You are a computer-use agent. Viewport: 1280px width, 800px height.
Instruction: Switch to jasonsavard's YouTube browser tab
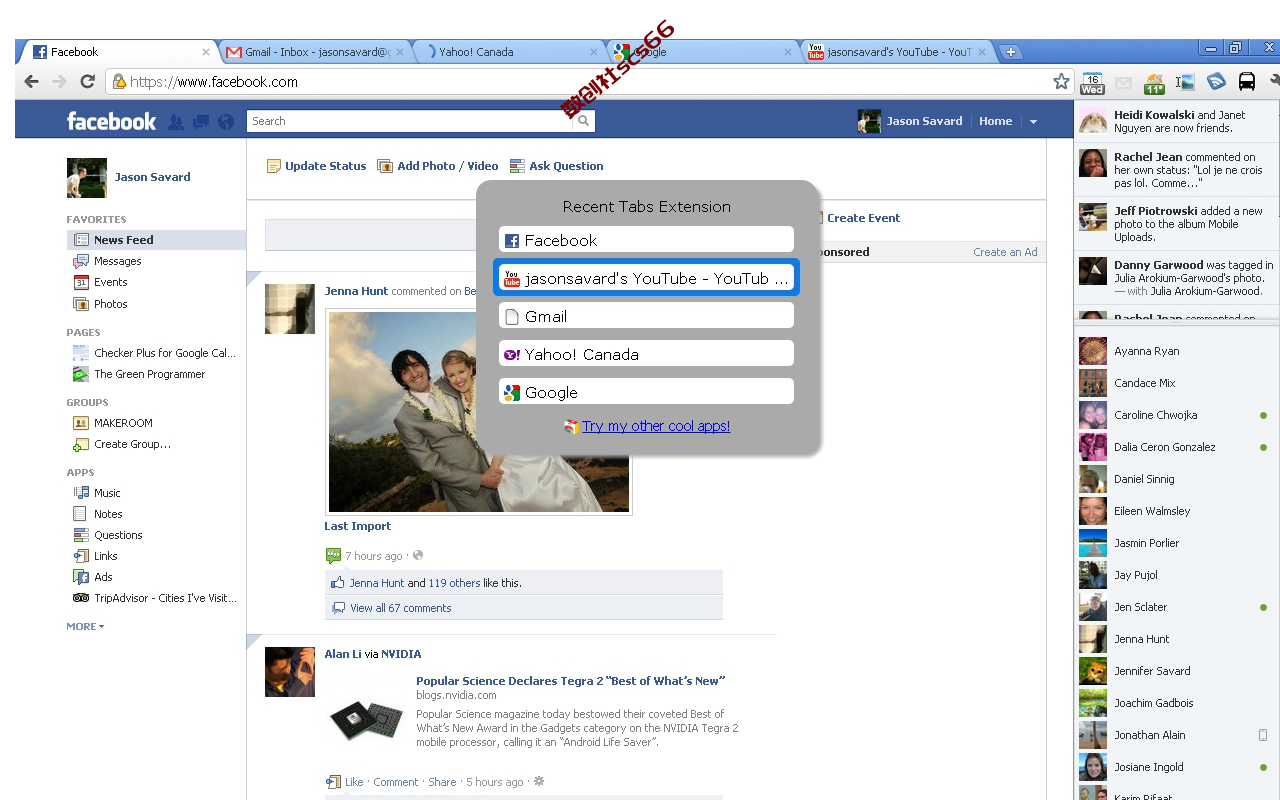(x=896, y=52)
